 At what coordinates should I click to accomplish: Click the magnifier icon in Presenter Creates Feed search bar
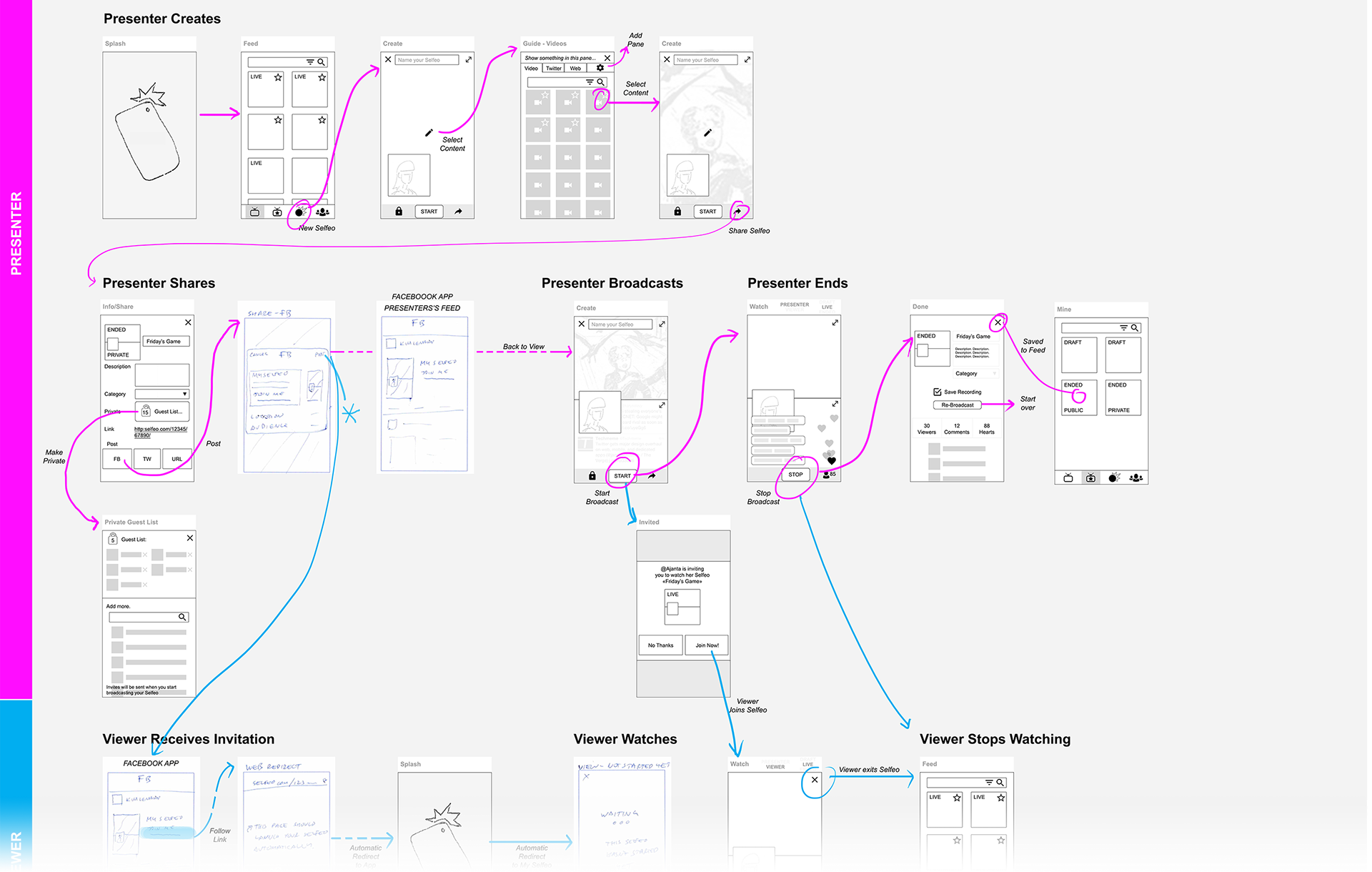pos(322,62)
